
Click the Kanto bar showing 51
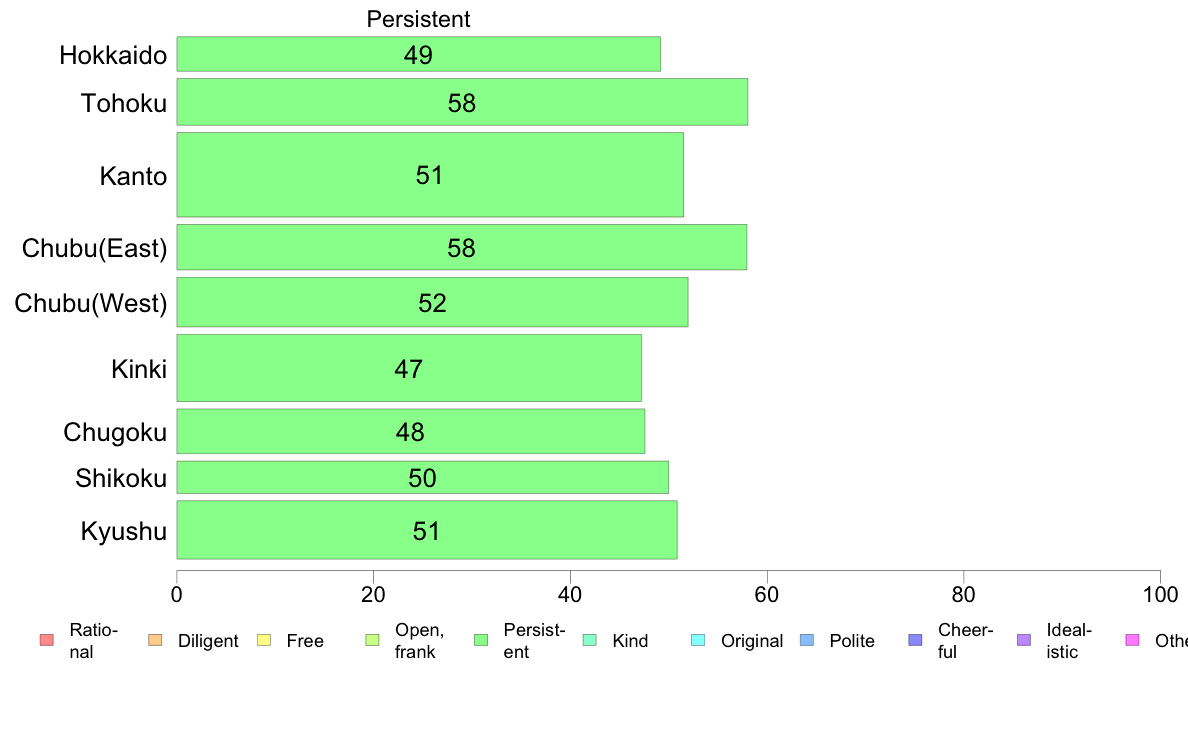point(430,174)
